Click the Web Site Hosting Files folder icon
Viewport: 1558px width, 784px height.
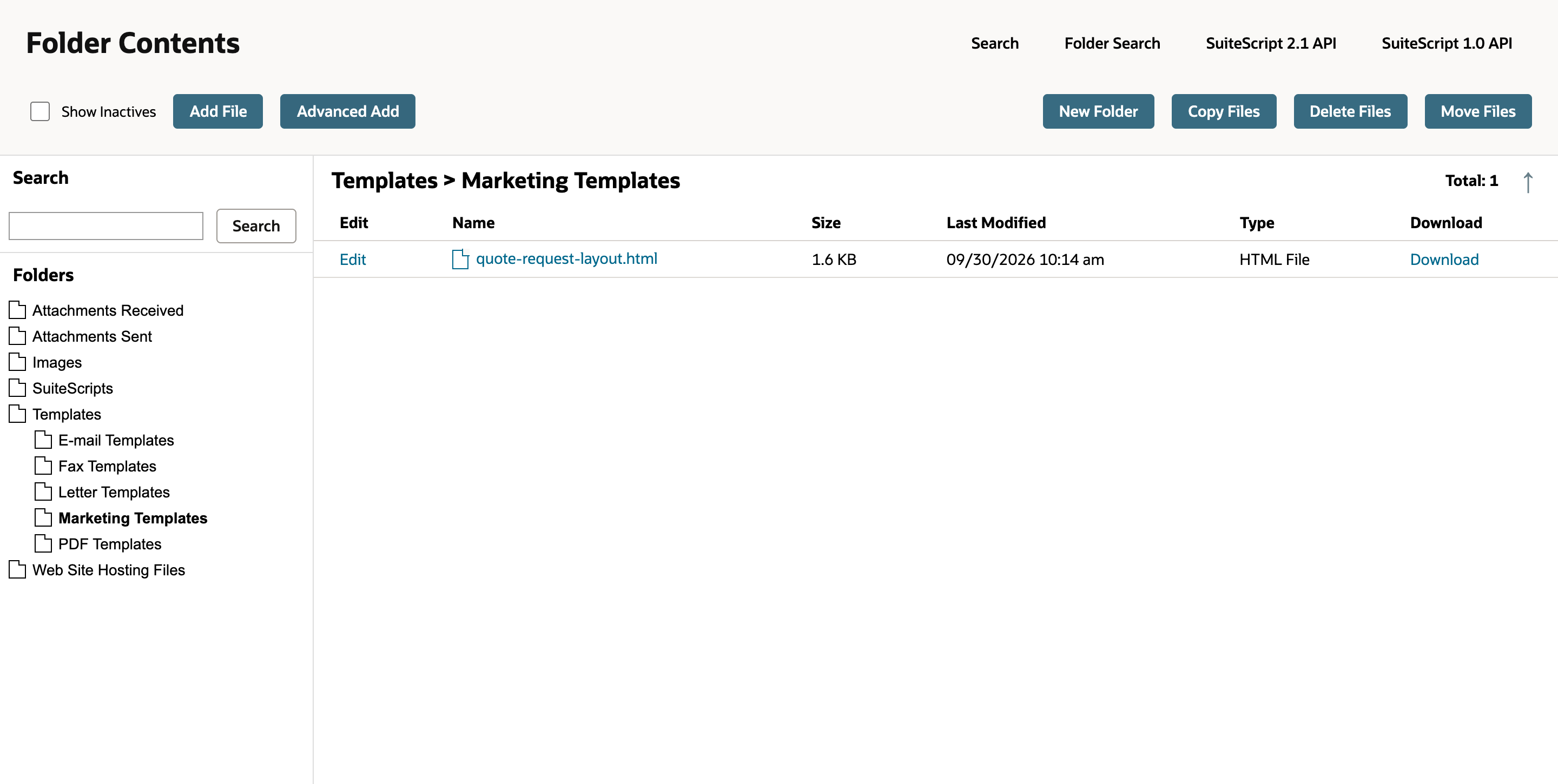pyautogui.click(x=17, y=570)
